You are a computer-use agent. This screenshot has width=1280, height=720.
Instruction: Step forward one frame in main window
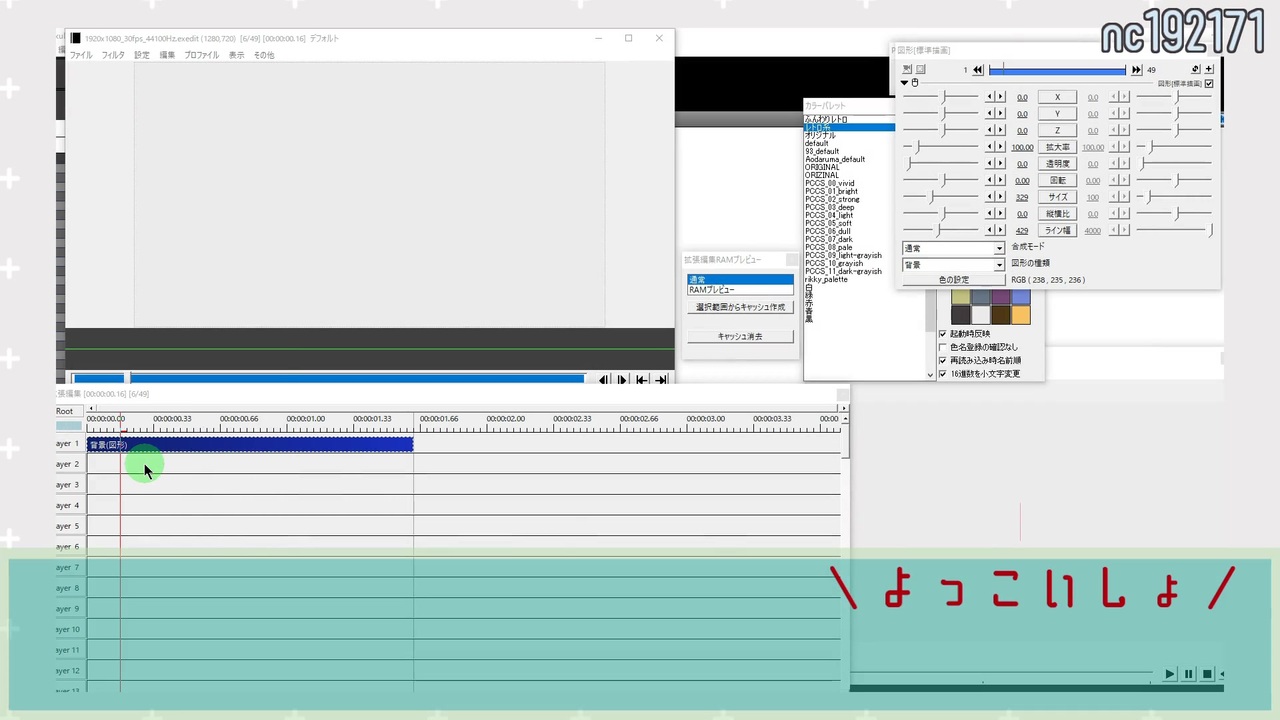[x=622, y=380]
